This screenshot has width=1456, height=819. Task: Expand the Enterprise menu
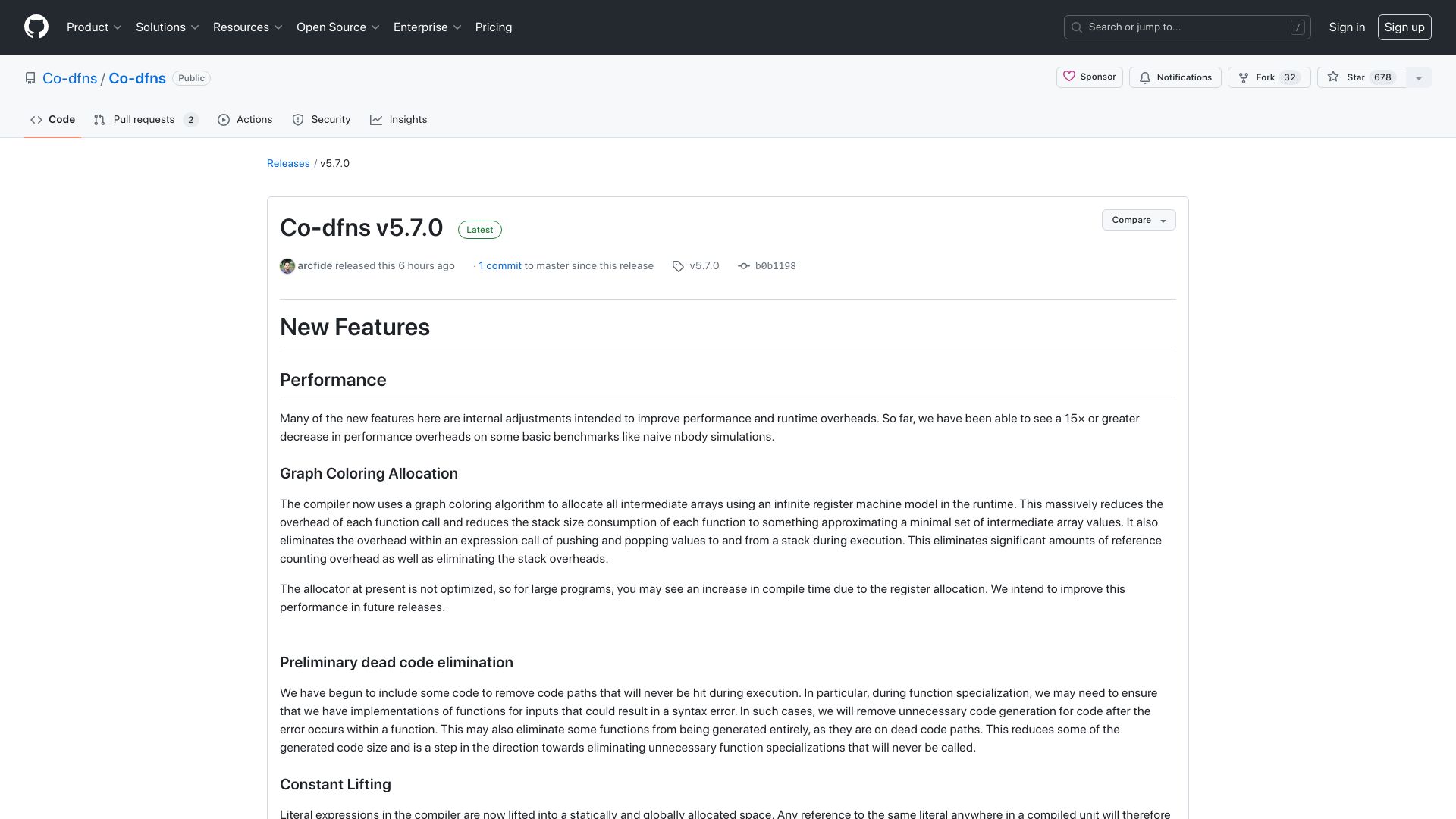coord(428,27)
